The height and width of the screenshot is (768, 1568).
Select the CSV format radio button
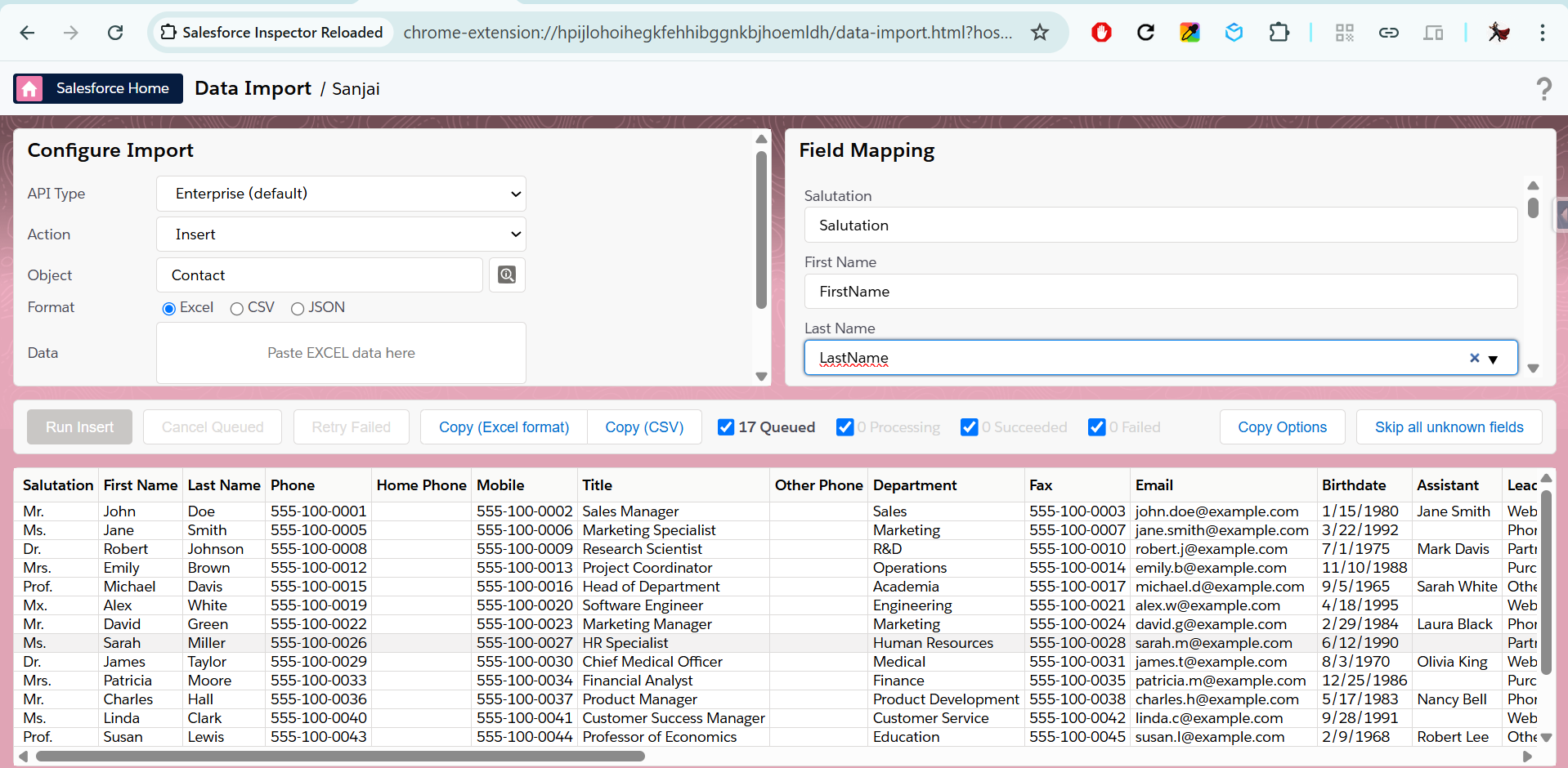tap(237, 309)
